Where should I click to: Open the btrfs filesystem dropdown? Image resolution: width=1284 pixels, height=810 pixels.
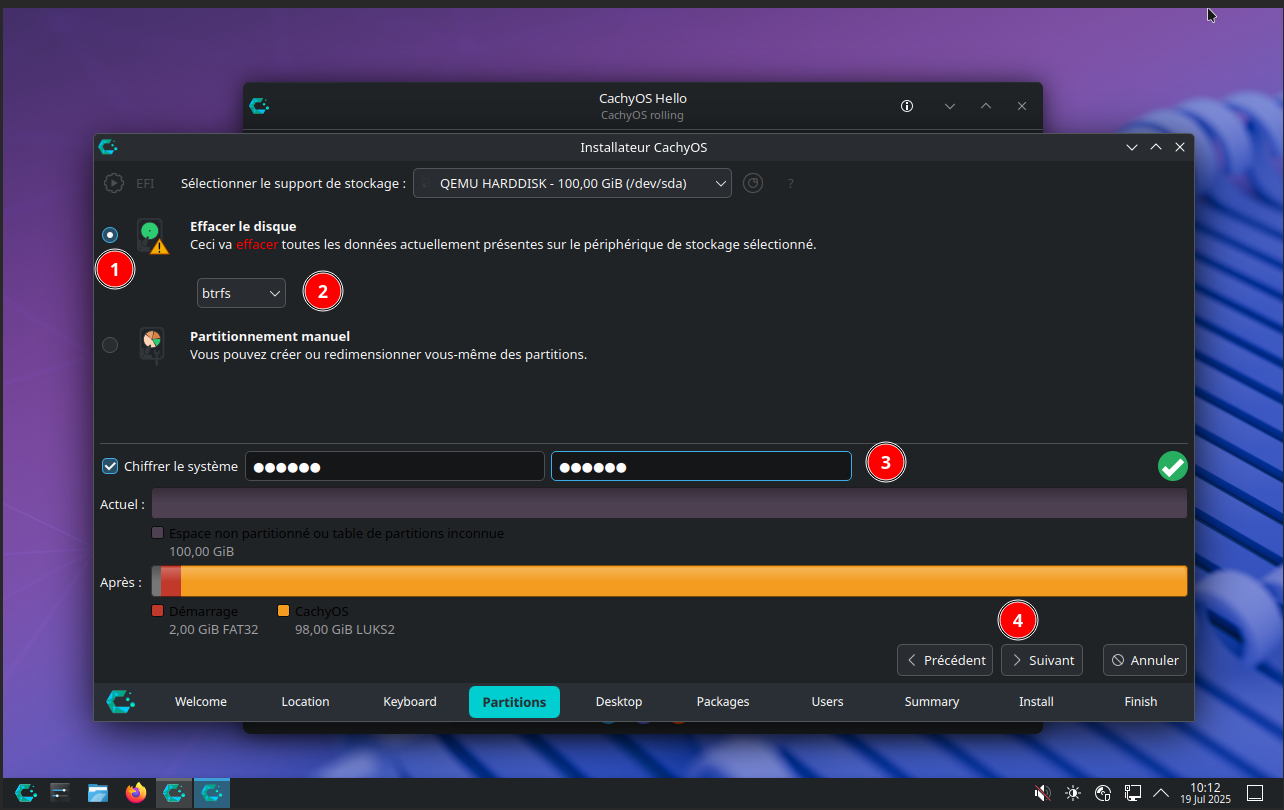point(241,293)
